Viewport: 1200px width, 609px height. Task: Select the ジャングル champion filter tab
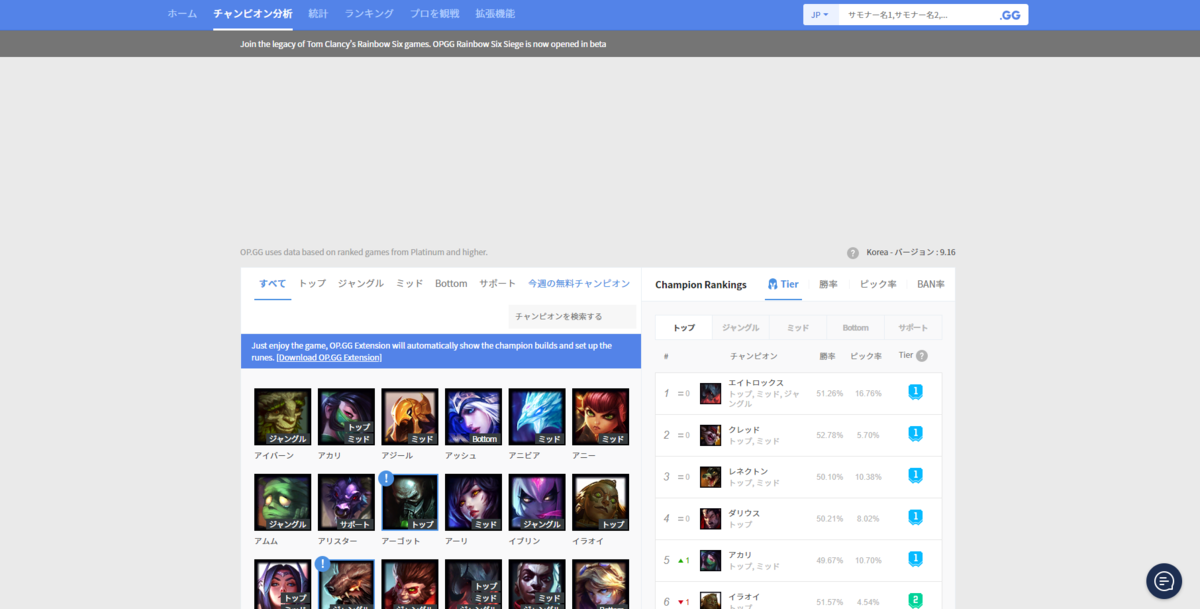coord(361,284)
